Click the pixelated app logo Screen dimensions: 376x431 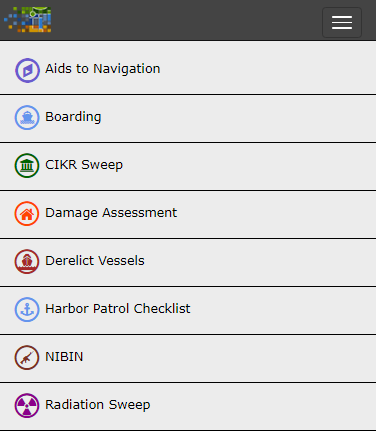tap(28, 20)
